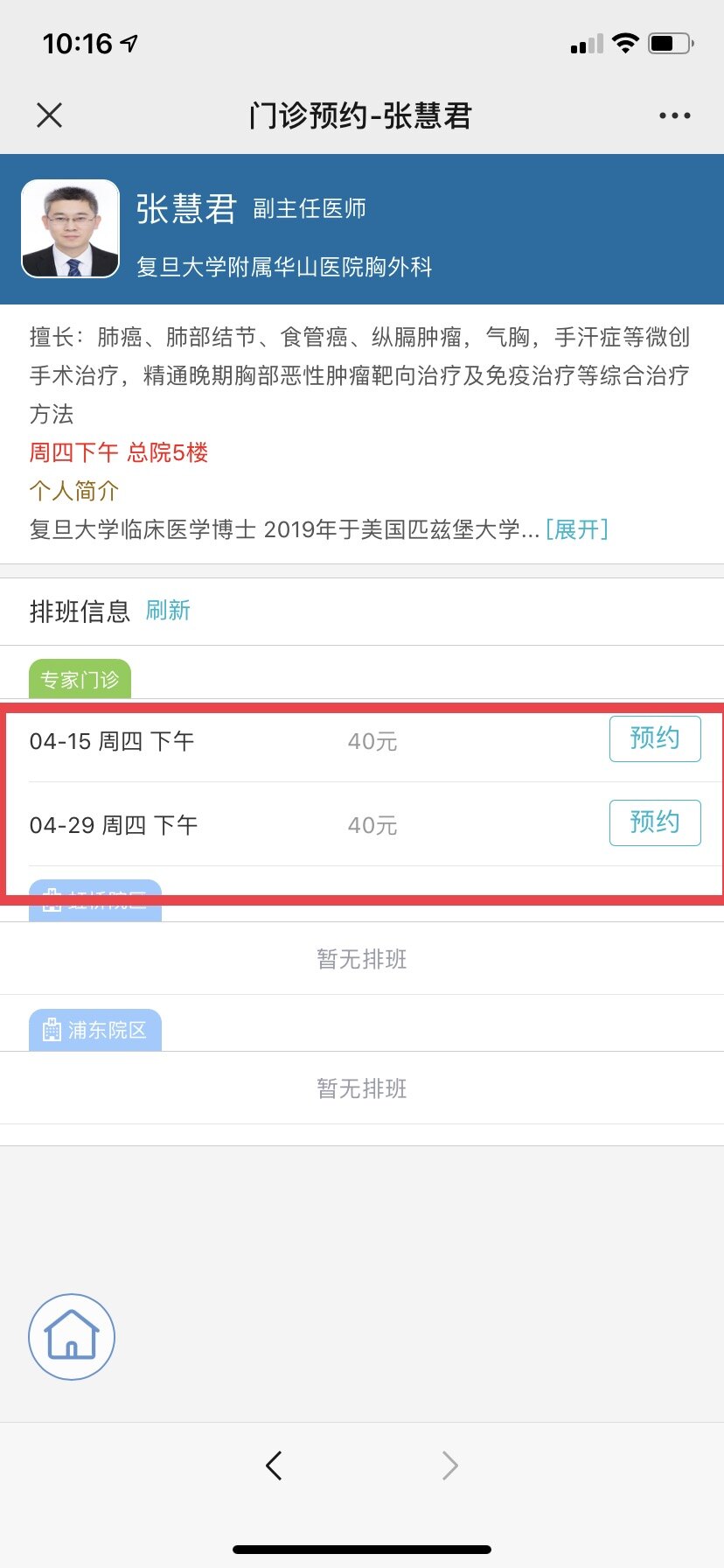Screen dimensions: 724x1568
Task: Tap the red 周四下午 总院5楼 notice
Action: [119, 452]
